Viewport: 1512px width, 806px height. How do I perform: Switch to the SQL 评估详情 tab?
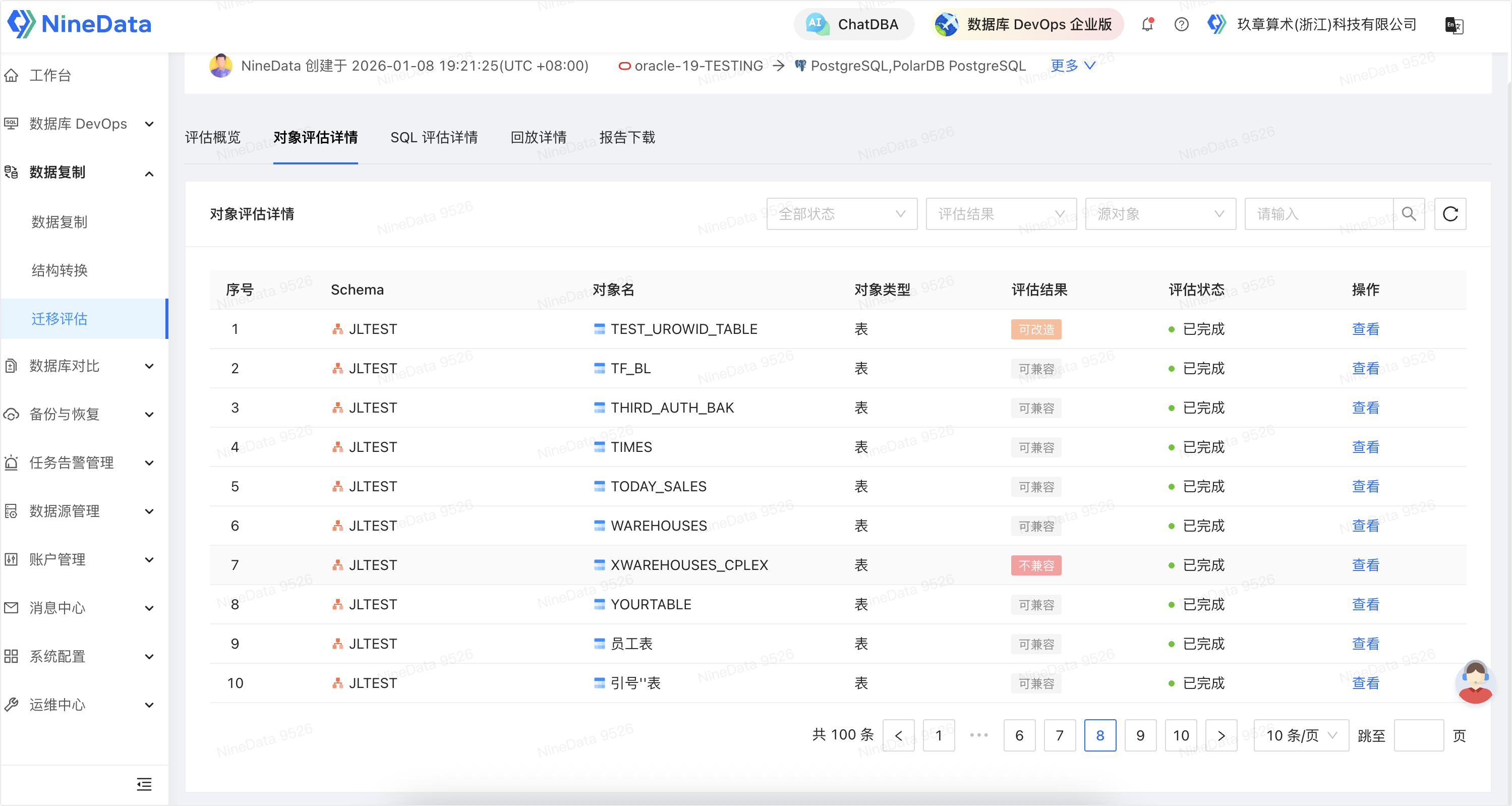point(434,137)
